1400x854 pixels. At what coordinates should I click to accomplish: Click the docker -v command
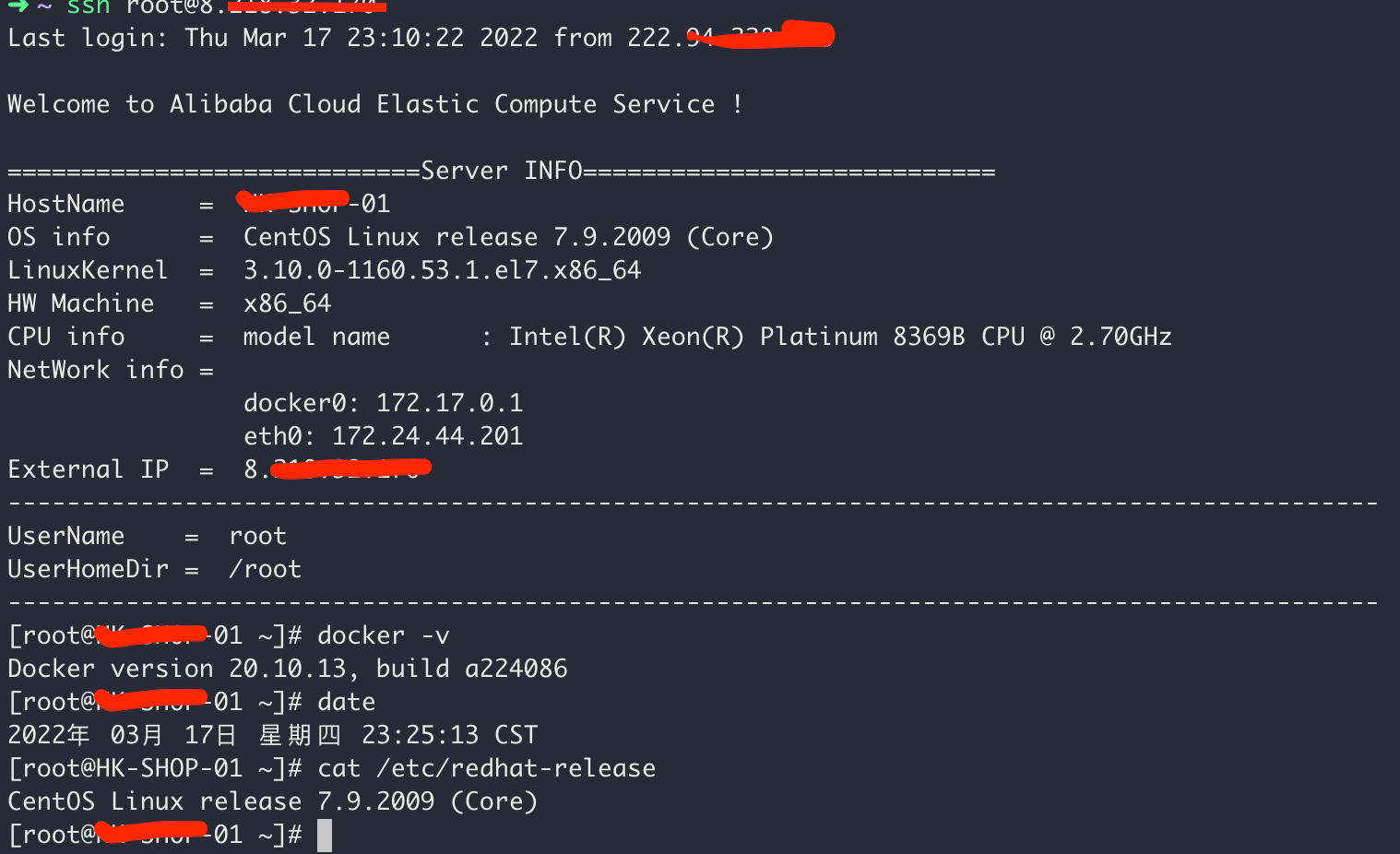383,635
